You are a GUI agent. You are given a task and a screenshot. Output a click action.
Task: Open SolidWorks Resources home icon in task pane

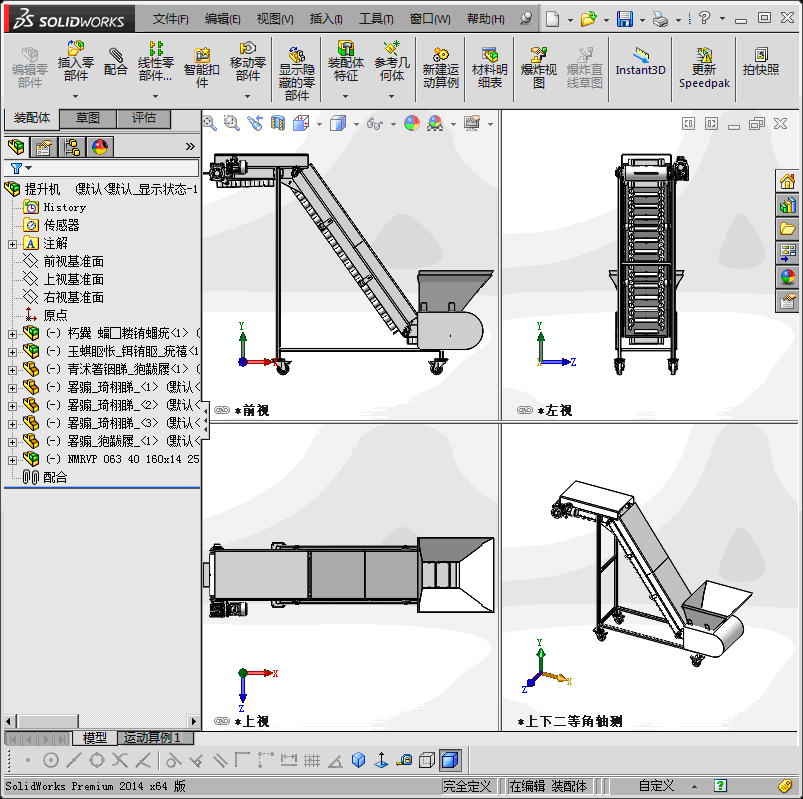coord(788,181)
